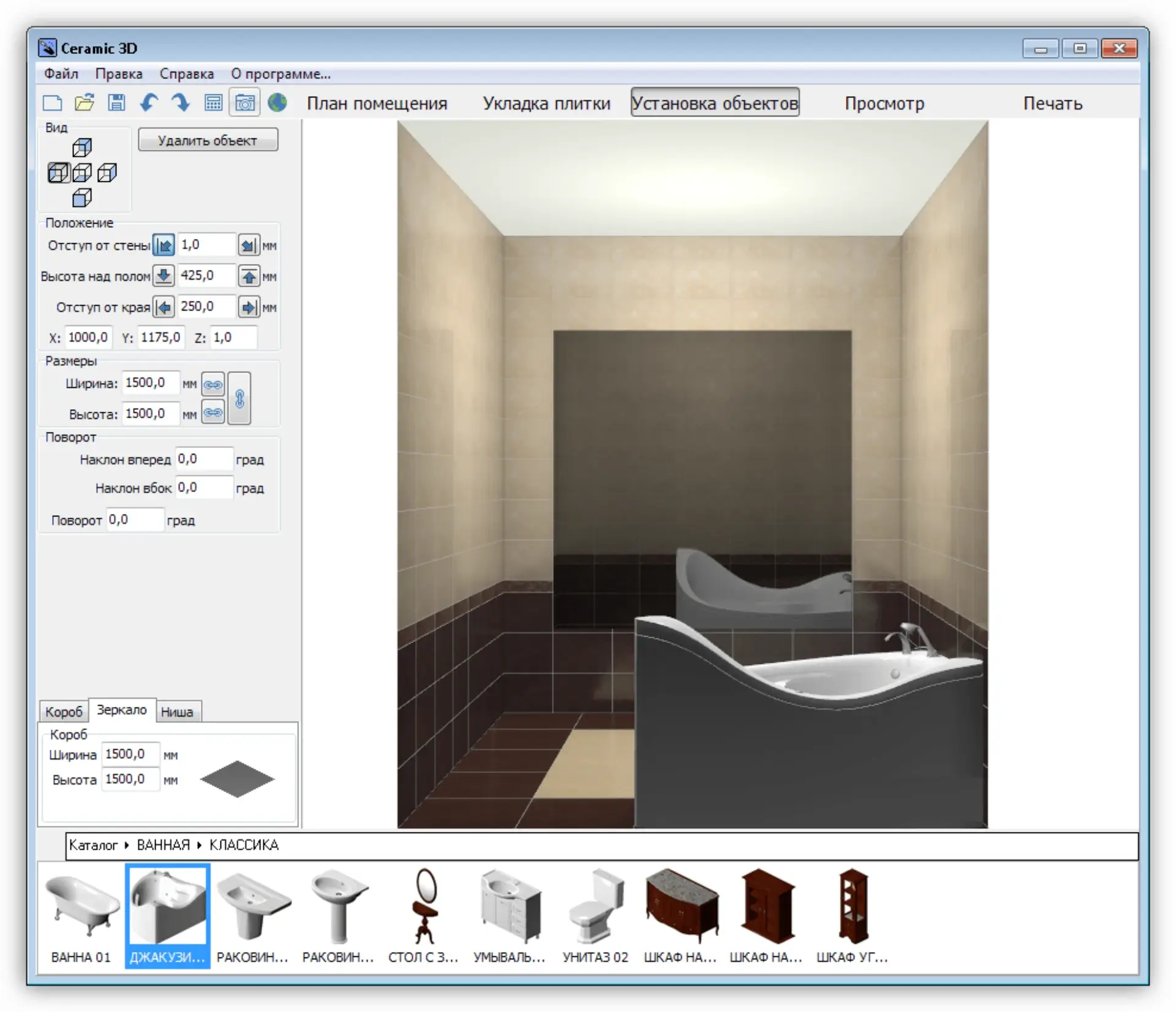Screen dimensions: 1176x1012
Task: Click the 'Высота над полом' value field
Action: pos(206,276)
